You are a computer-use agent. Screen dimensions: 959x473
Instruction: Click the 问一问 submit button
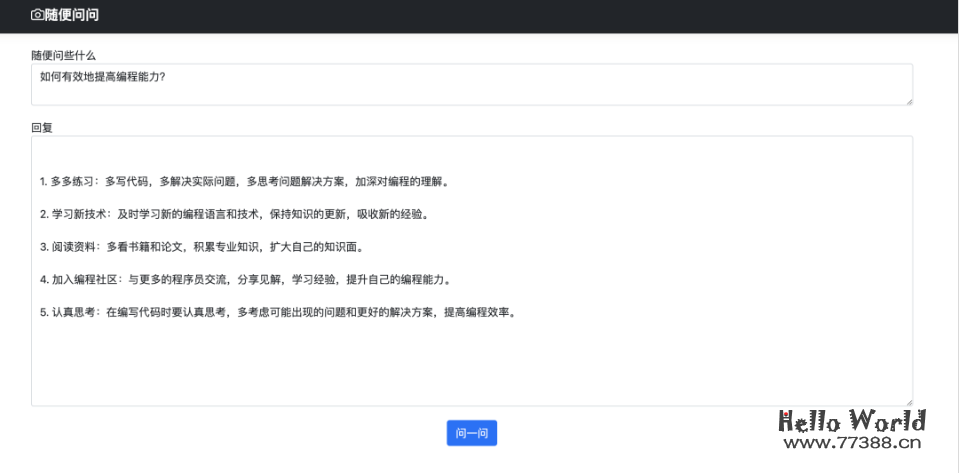click(472, 433)
